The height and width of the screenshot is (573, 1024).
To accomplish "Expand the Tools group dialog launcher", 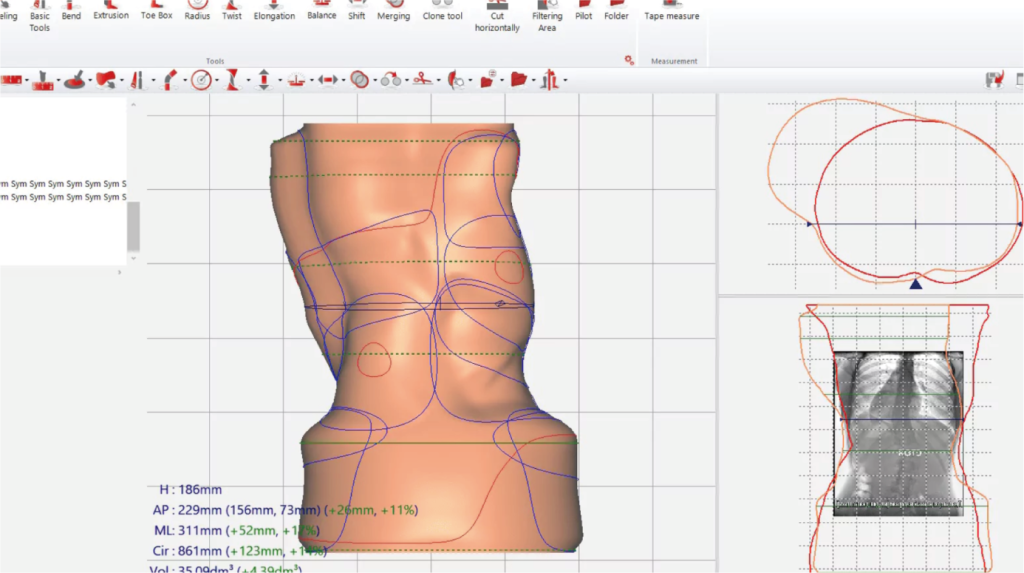I will (629, 61).
